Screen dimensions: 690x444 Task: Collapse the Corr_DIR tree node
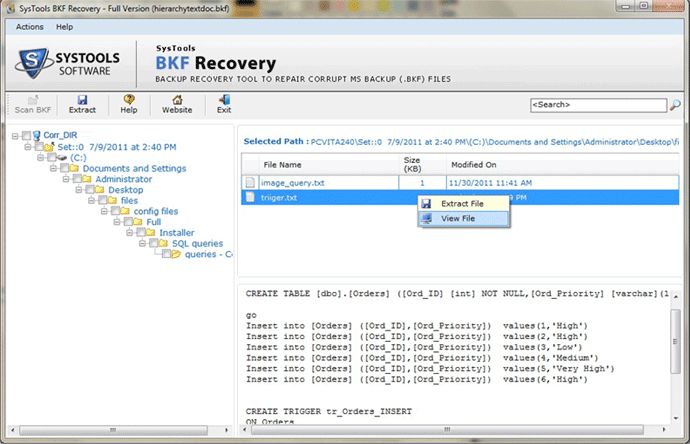(15, 136)
